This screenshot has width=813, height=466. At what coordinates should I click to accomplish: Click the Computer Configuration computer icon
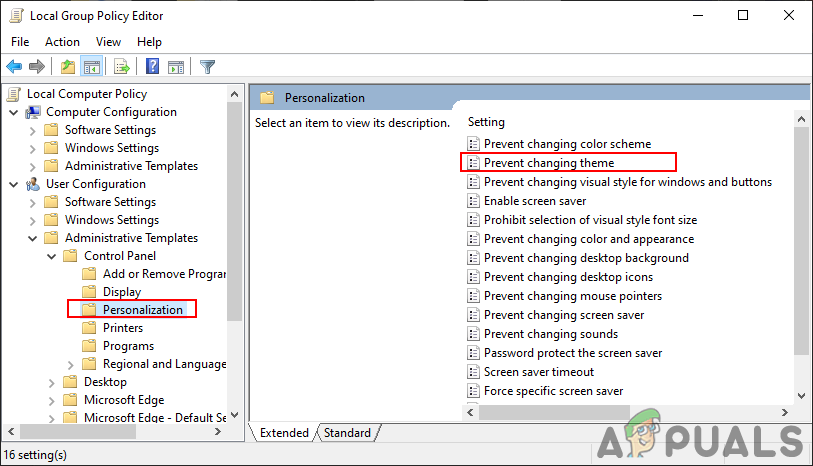click(x=33, y=112)
